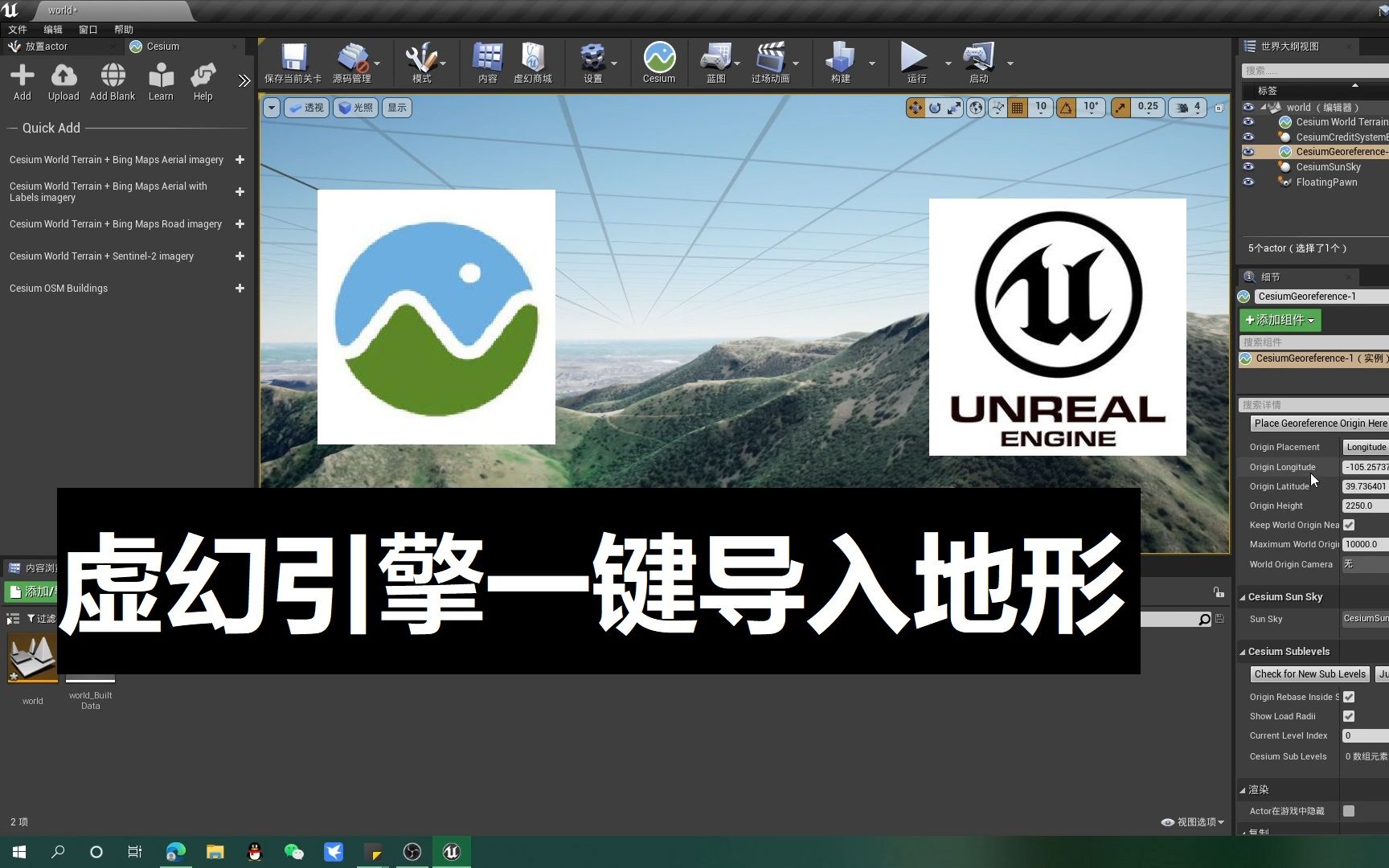Screen dimensions: 1389x868
Task: Click the Add Blank globe icon
Action: click(x=113, y=76)
